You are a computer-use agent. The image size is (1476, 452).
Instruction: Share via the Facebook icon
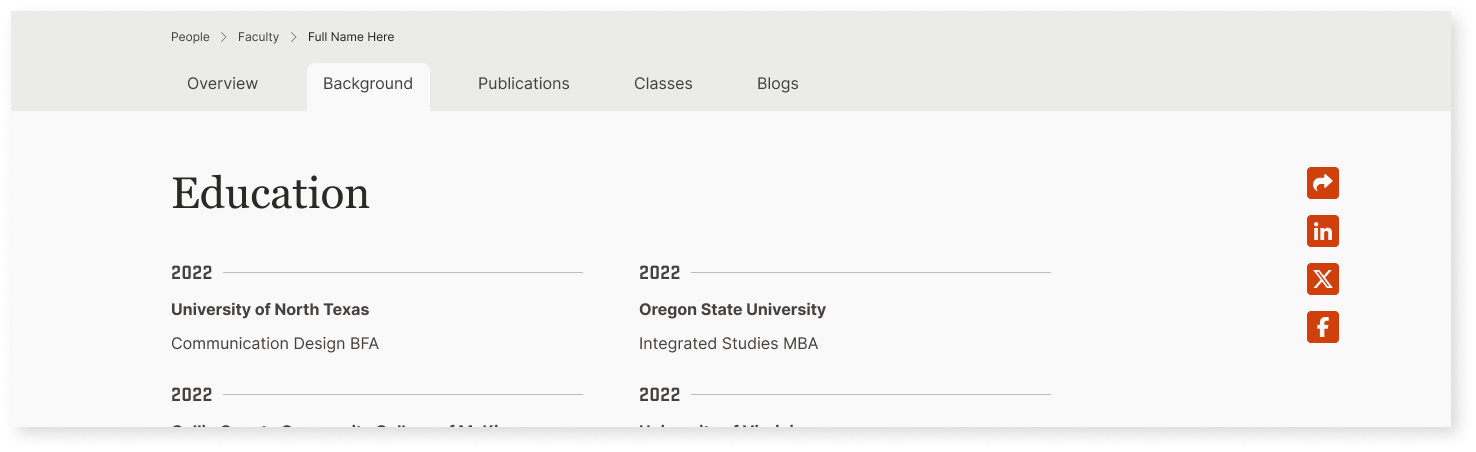point(1322,327)
